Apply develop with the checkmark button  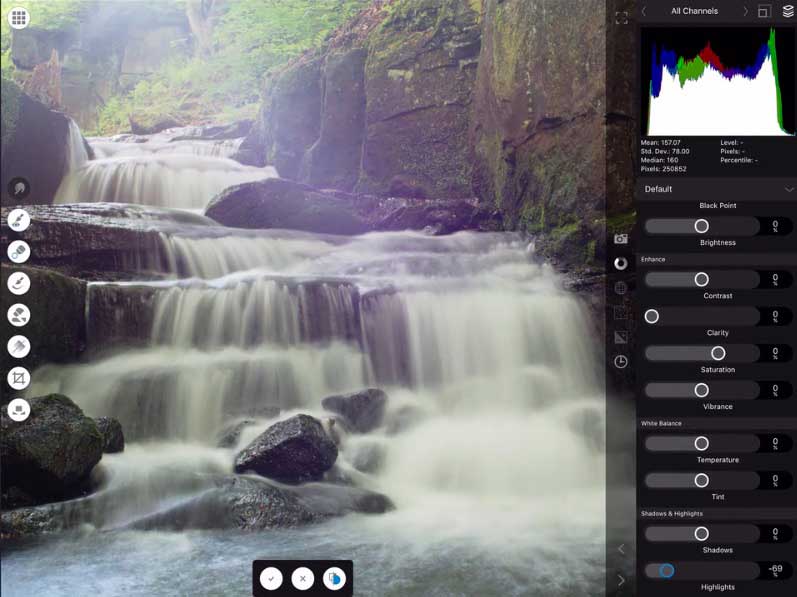click(x=271, y=578)
